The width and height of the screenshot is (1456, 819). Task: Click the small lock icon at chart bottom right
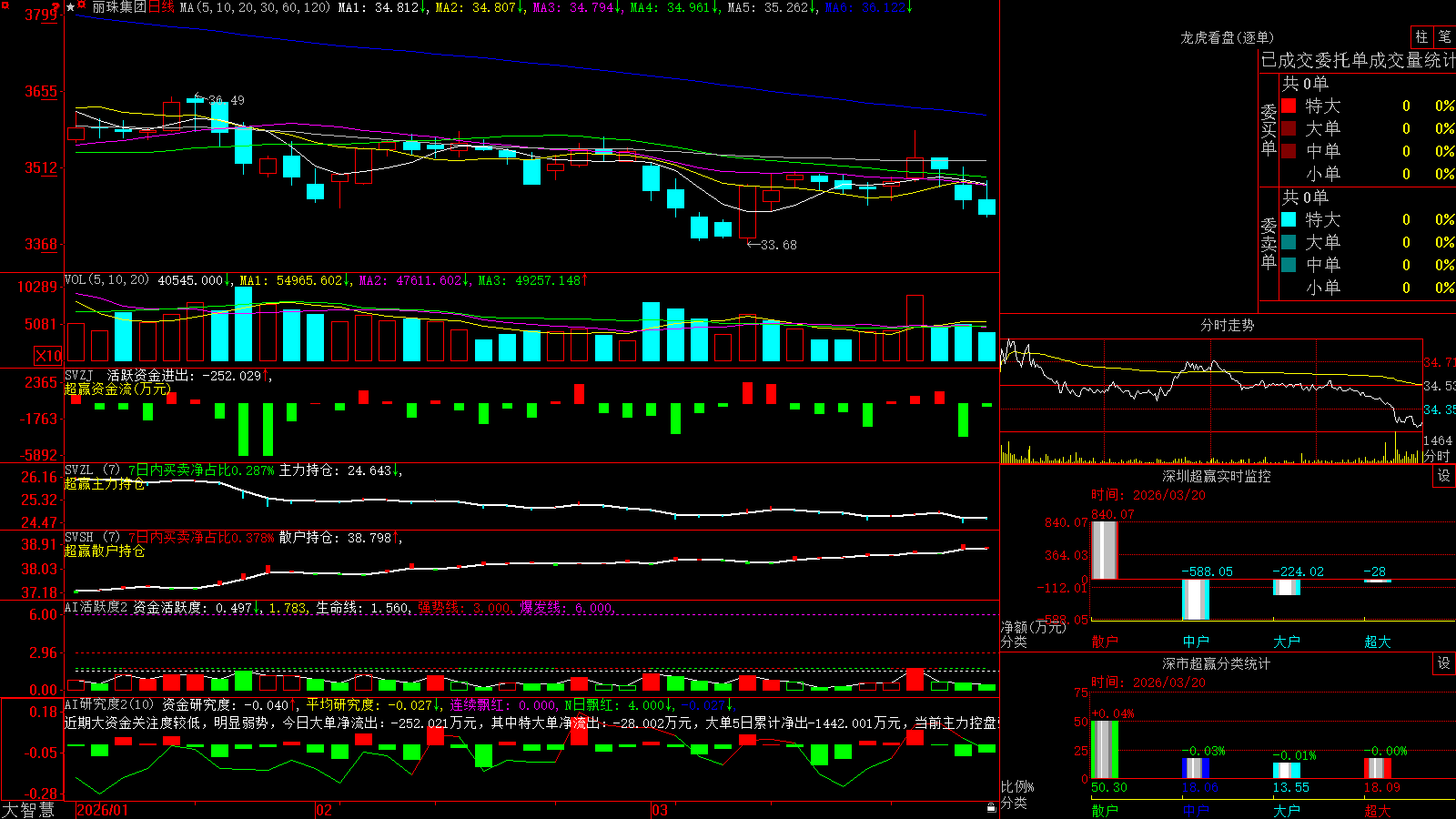coord(991,807)
